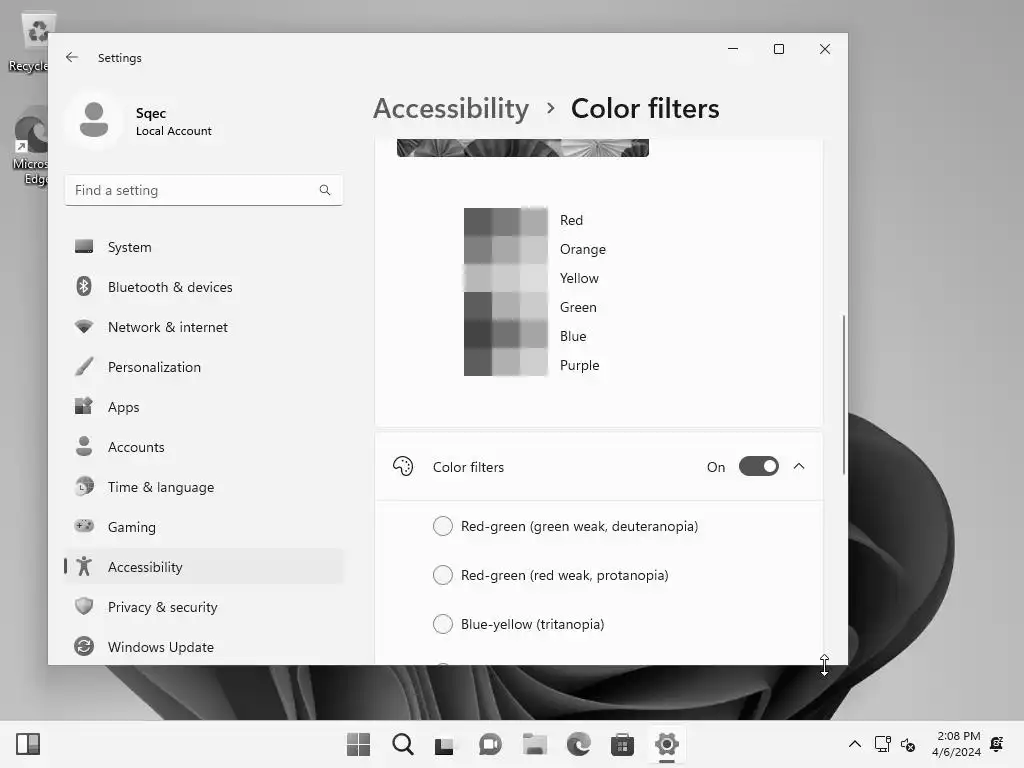This screenshot has width=1024, height=768.
Task: Click the Gaming controller icon
Action: click(x=84, y=526)
